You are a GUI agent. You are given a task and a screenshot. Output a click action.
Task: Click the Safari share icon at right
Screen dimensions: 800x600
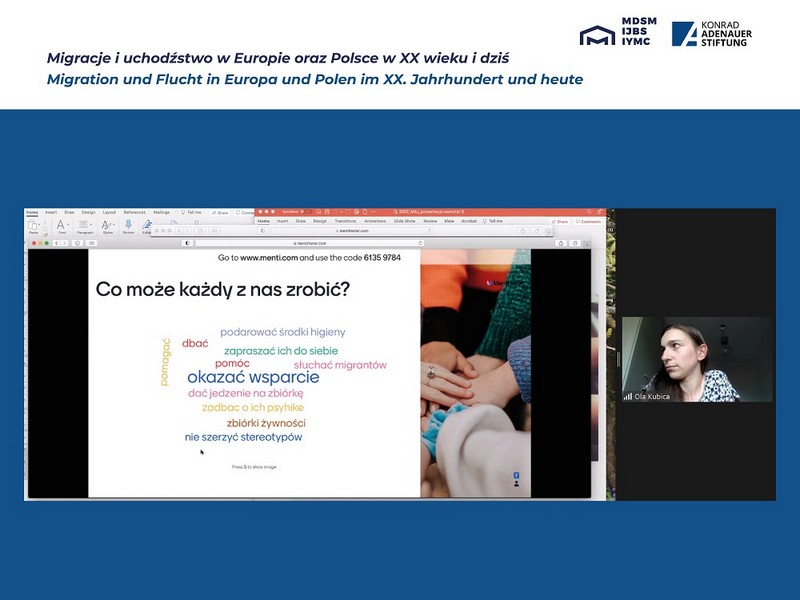coord(562,243)
